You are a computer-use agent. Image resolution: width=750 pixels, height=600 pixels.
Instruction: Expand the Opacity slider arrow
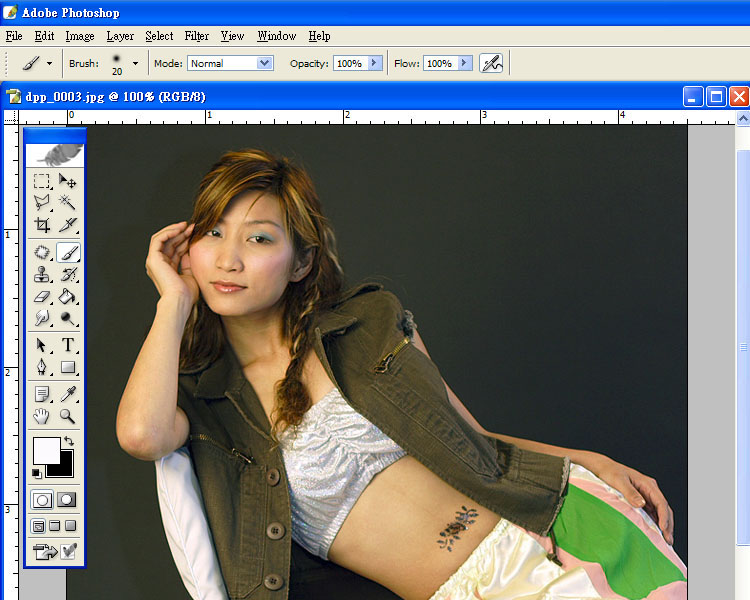[x=375, y=63]
